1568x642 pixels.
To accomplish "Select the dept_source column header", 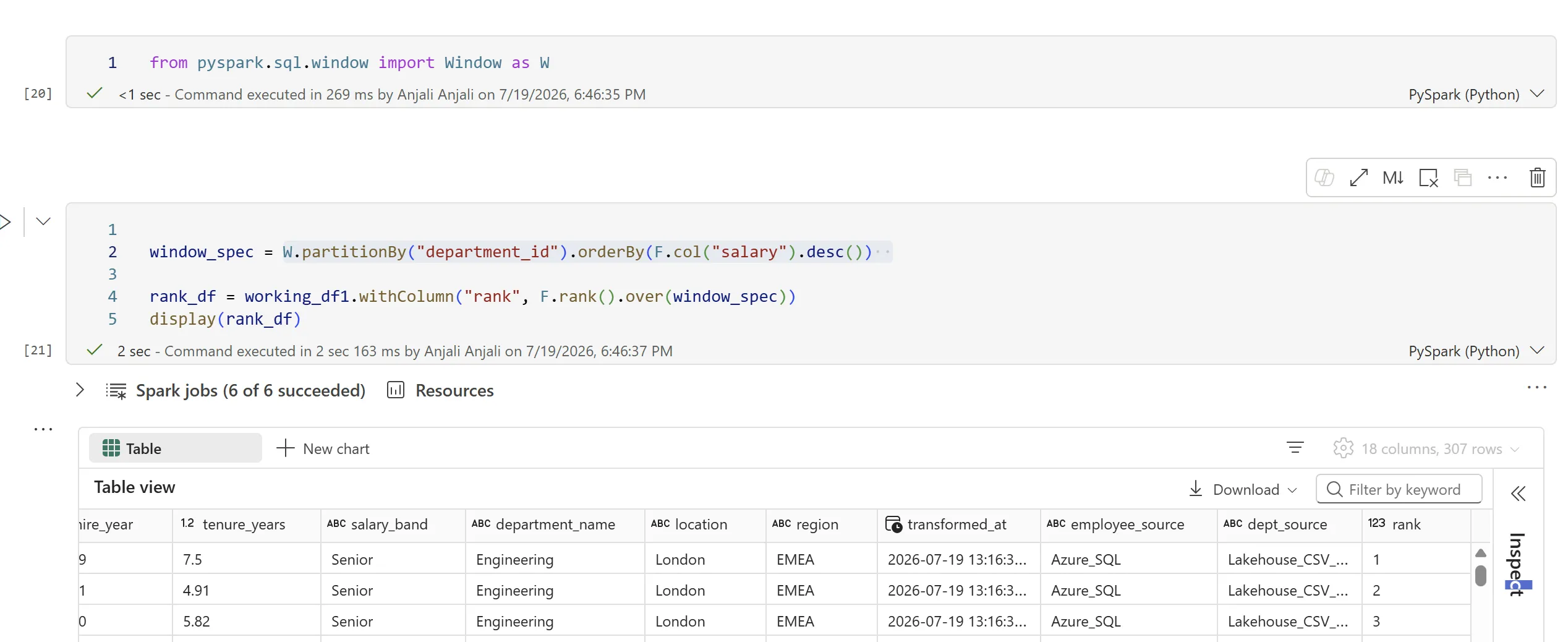I will click(1290, 524).
